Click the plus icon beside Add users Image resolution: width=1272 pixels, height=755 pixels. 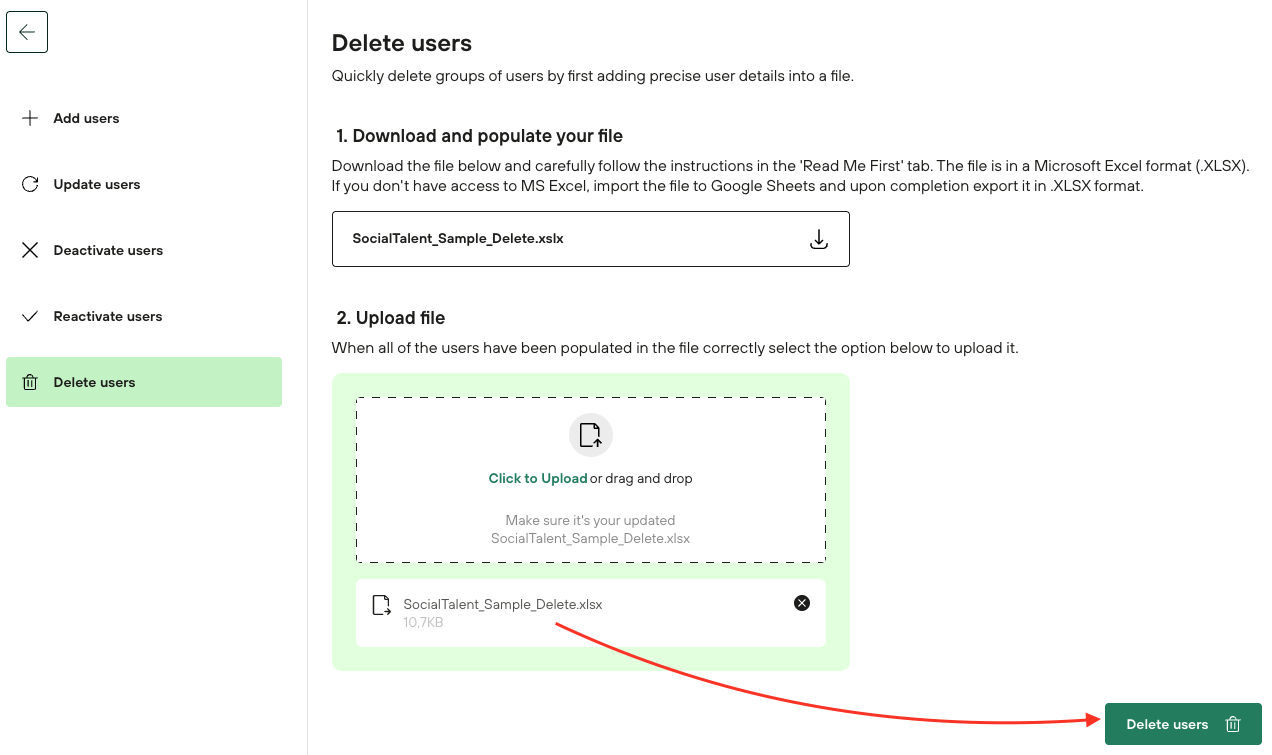pyautogui.click(x=30, y=118)
